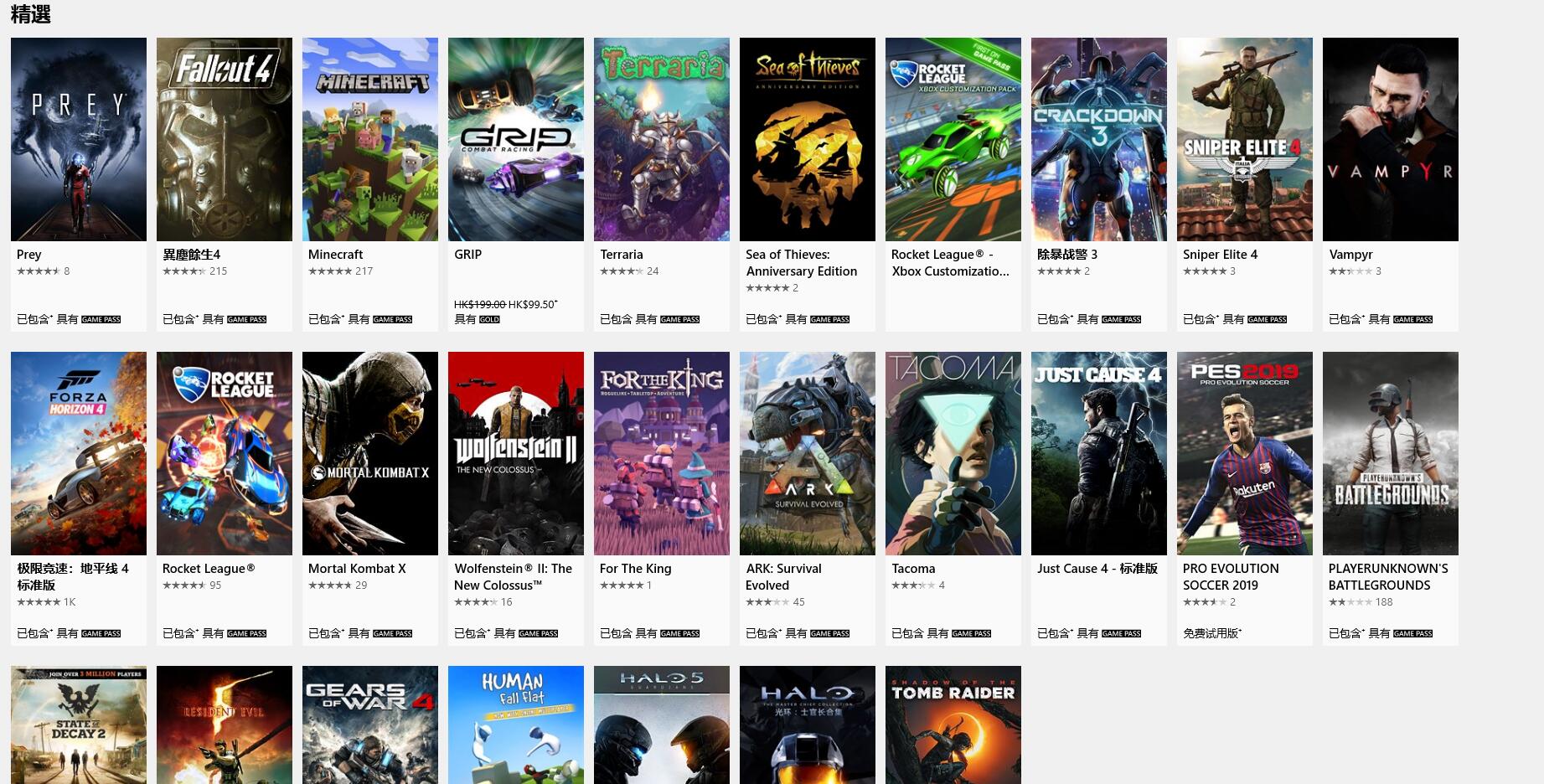Viewport: 1544px width, 784px height.
Task: Click the '极限竞速：地平线 4 标准版' title
Action: tap(73, 577)
